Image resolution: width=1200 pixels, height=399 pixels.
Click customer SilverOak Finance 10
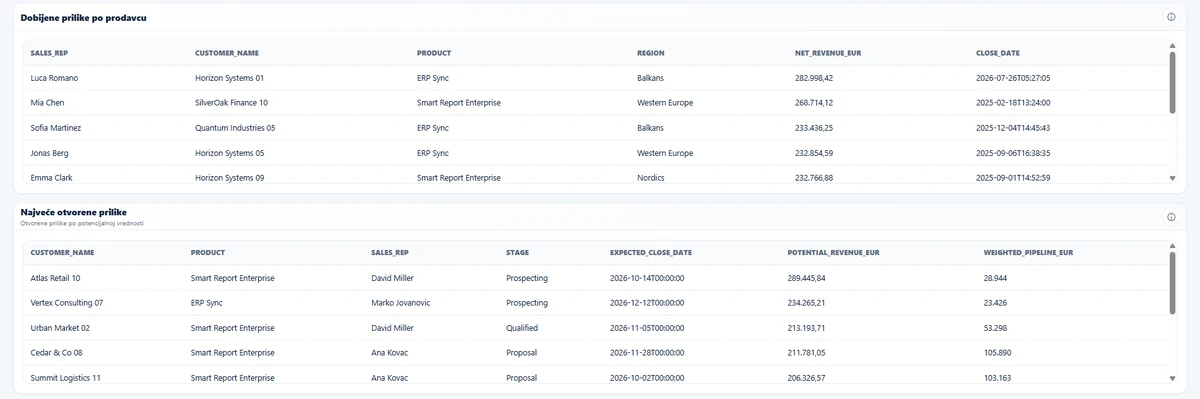tap(231, 103)
